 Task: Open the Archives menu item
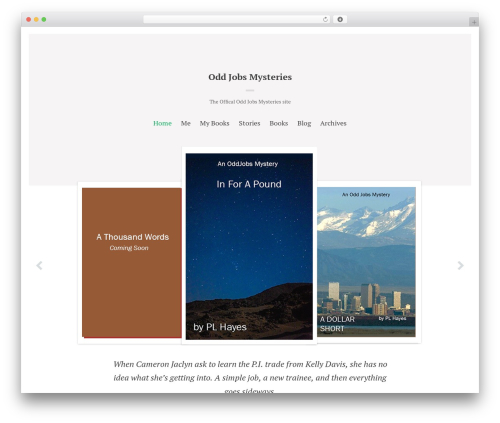[333, 123]
